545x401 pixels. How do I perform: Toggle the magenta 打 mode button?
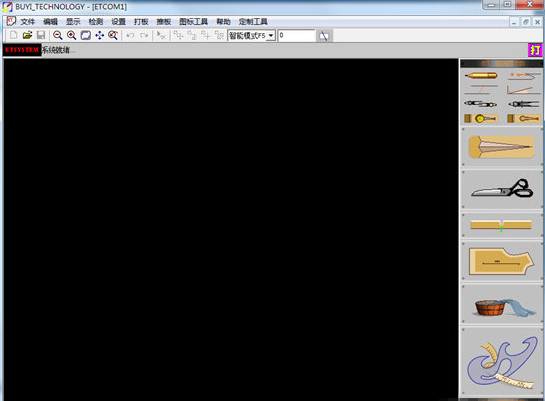pos(535,50)
